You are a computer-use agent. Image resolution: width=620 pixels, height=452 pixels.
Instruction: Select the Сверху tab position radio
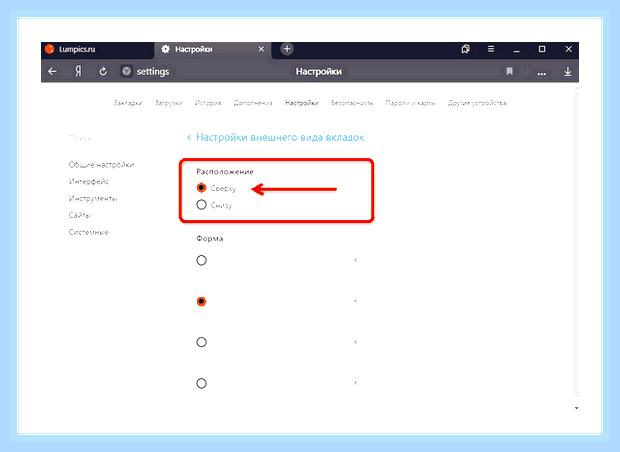[201, 187]
